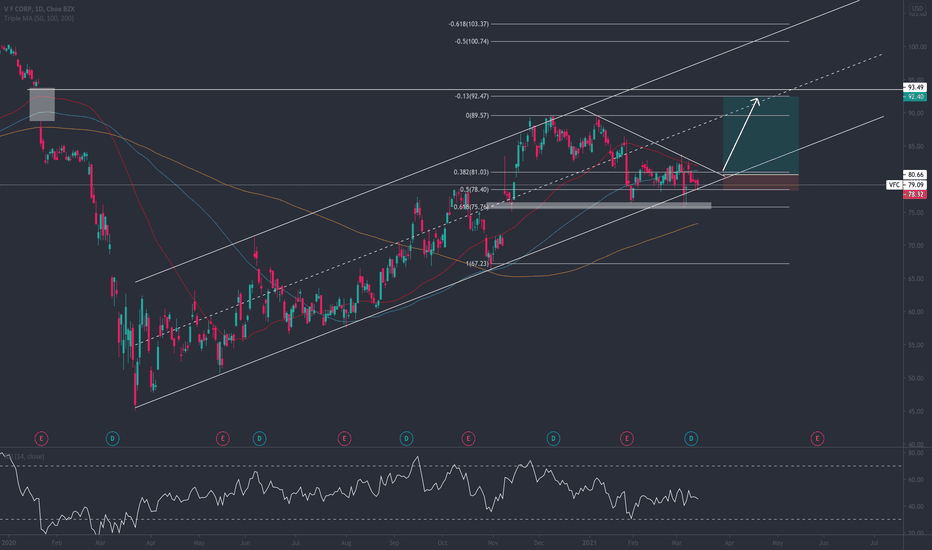Open the earnings marker in late January 2021
The image size is (932, 550).
point(626,439)
